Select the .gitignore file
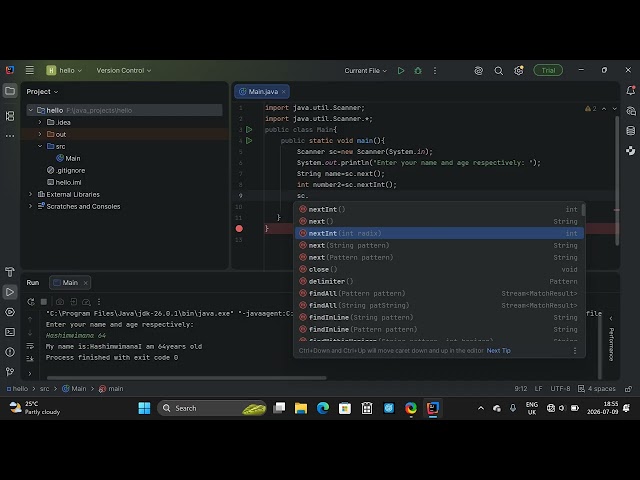 66,170
